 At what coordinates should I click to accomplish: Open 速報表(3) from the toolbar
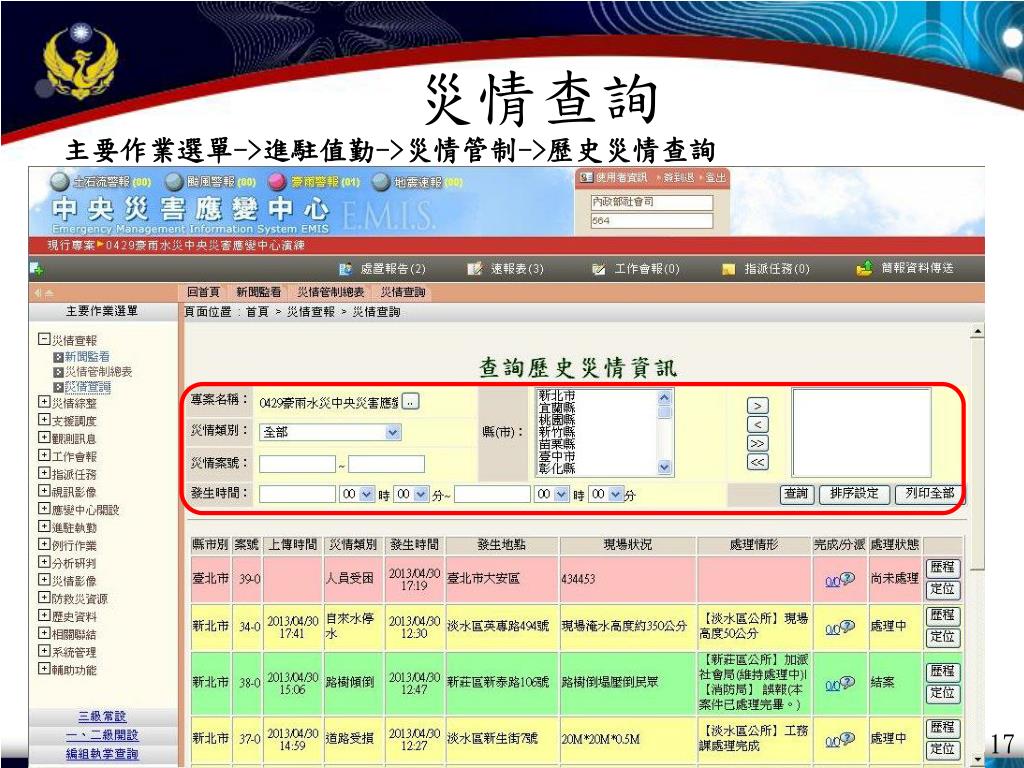[x=505, y=268]
